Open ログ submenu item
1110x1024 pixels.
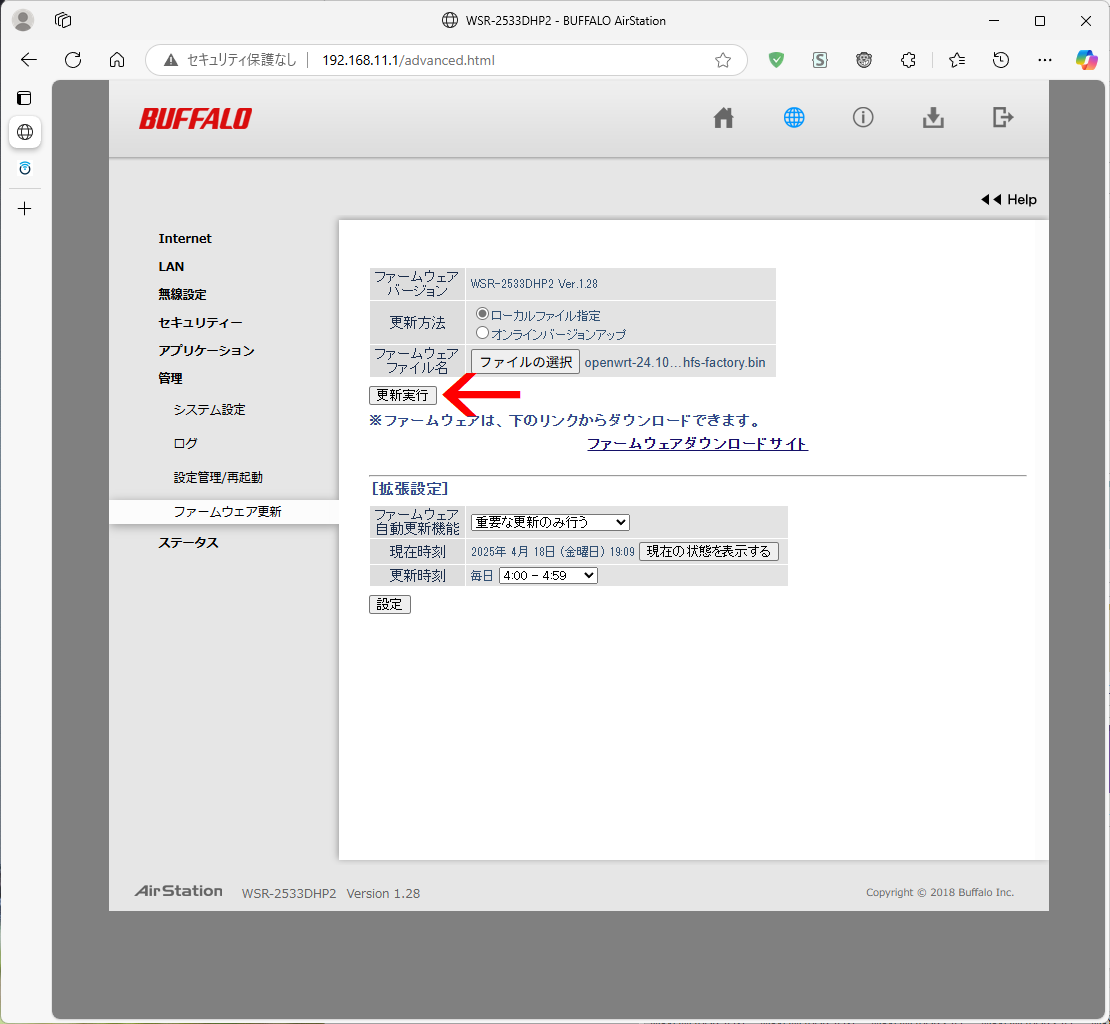point(185,444)
